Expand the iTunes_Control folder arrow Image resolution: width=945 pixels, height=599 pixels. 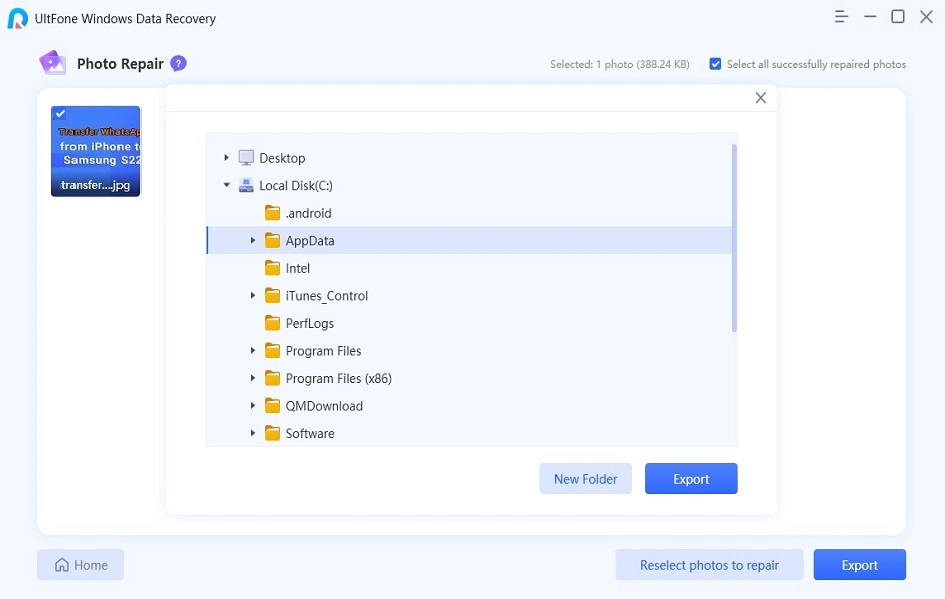point(253,295)
